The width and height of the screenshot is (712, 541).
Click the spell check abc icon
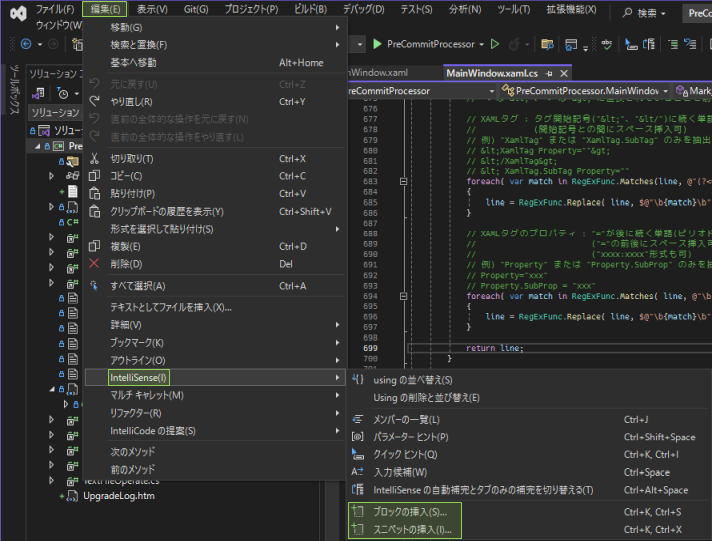(x=607, y=44)
